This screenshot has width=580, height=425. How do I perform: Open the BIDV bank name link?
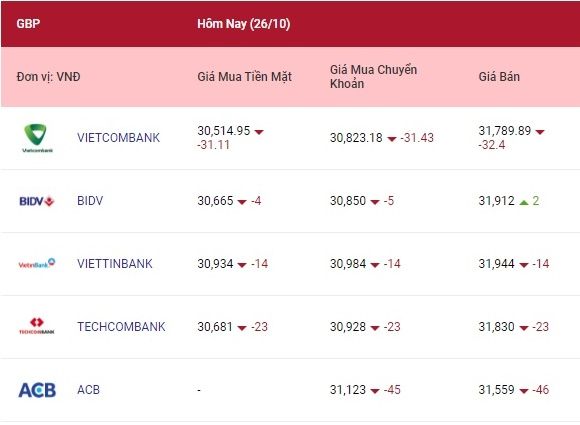pyautogui.click(x=90, y=200)
